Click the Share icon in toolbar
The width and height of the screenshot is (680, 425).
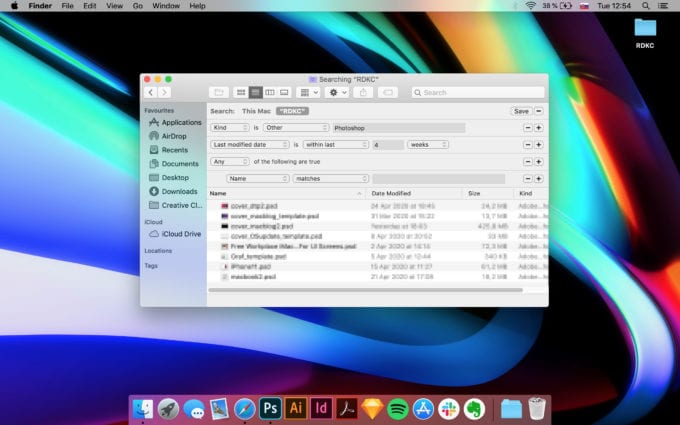[x=364, y=92]
